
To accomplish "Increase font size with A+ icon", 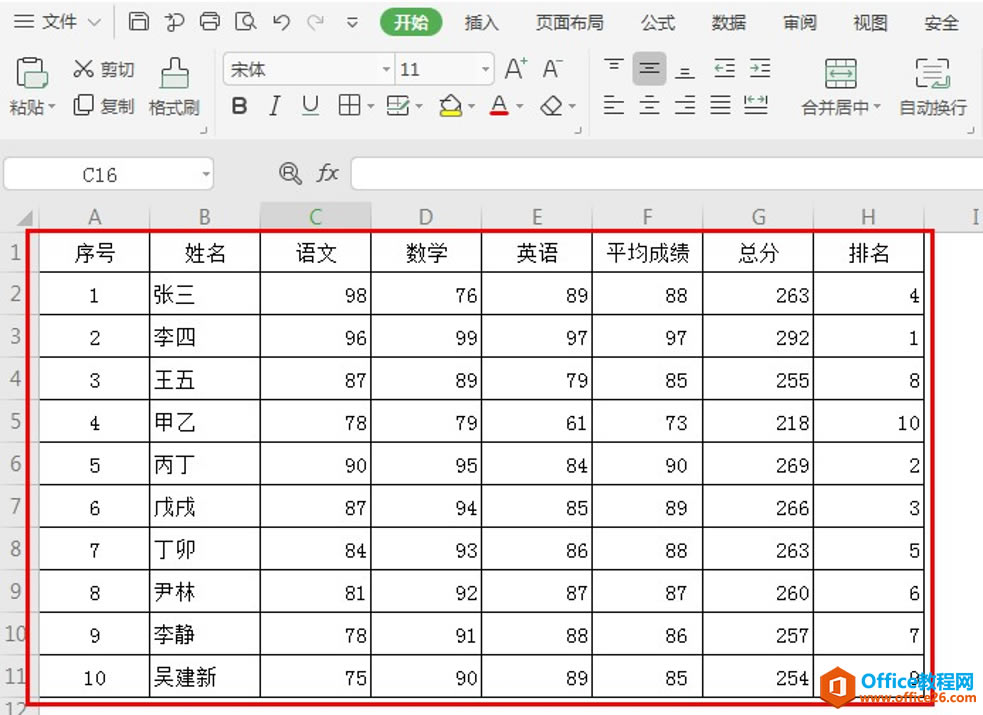I will (x=516, y=68).
